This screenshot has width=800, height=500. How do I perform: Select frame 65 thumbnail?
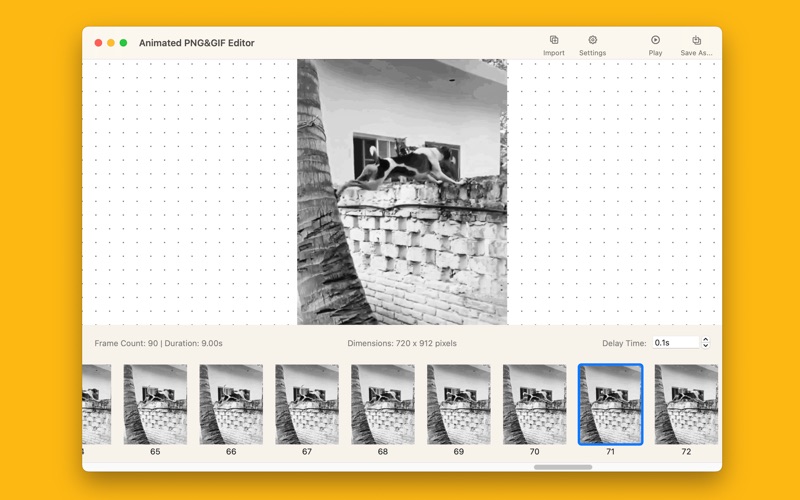155,404
